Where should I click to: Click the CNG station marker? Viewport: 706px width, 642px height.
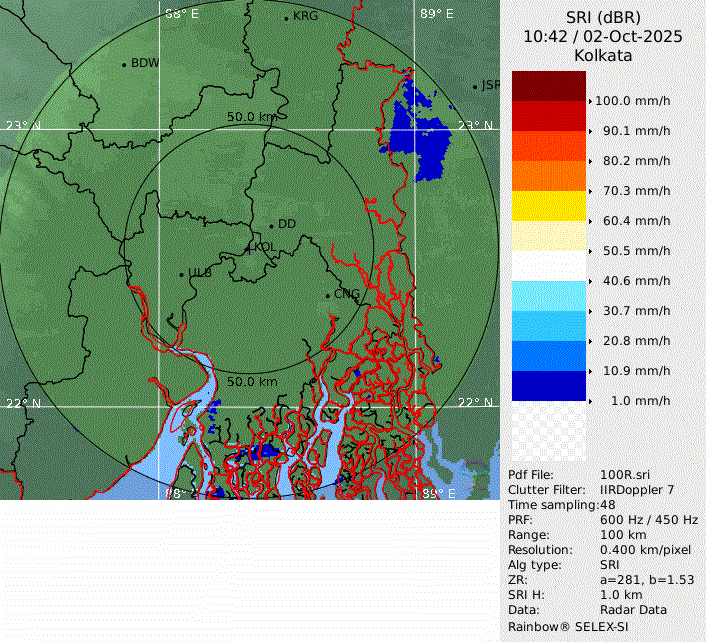327,295
